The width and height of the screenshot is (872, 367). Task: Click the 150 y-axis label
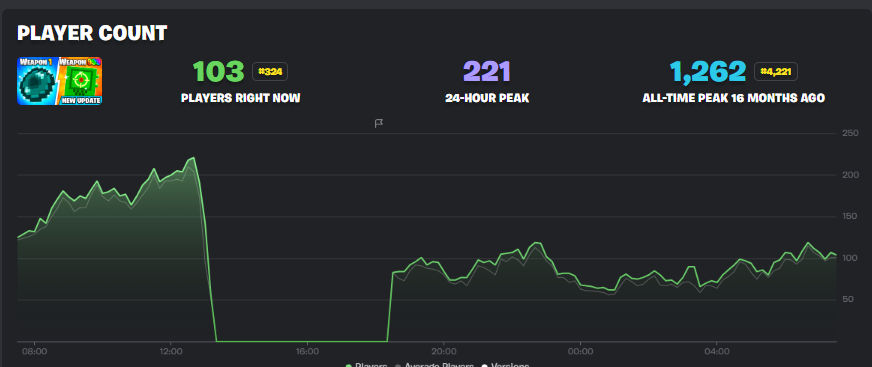point(850,217)
